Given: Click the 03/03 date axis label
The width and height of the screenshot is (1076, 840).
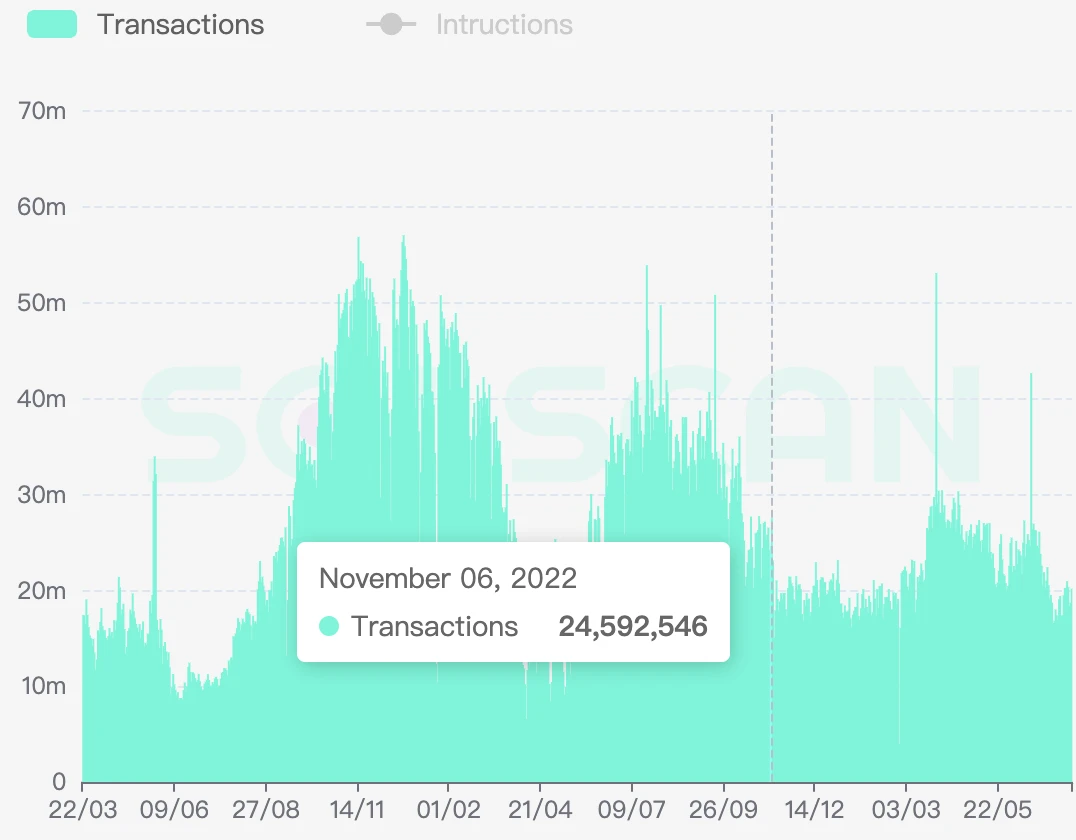Looking at the screenshot, I should [x=906, y=808].
